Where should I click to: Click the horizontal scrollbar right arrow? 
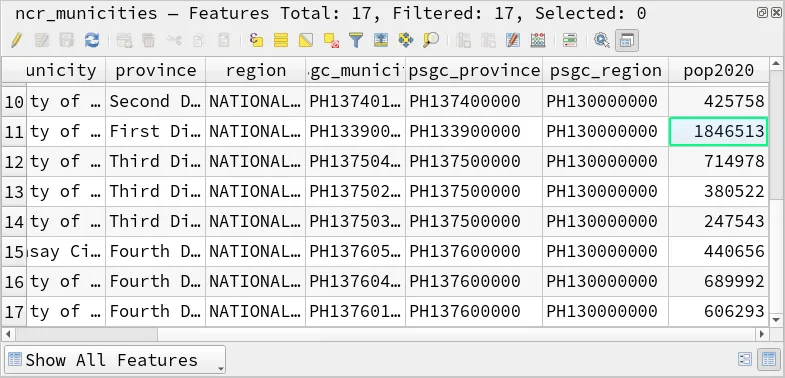tap(762, 334)
